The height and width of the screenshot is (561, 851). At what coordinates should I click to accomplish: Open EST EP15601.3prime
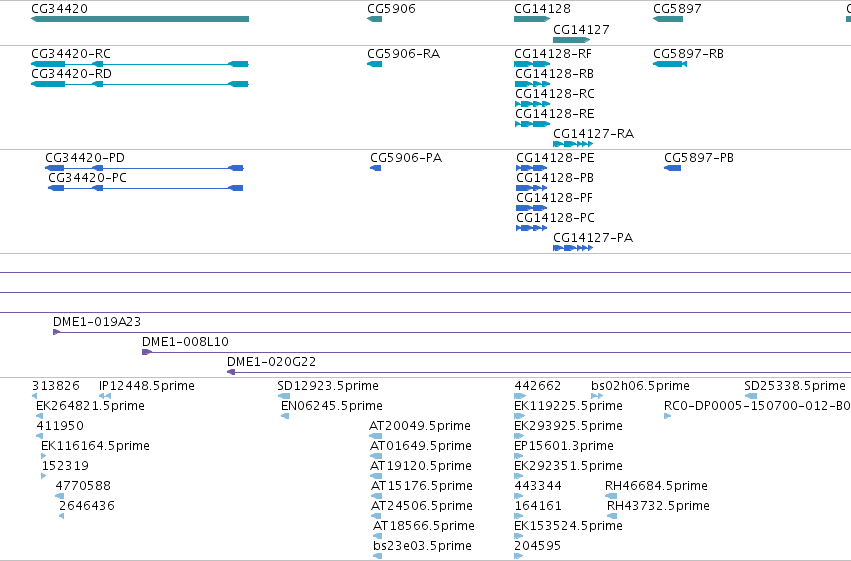518,456
